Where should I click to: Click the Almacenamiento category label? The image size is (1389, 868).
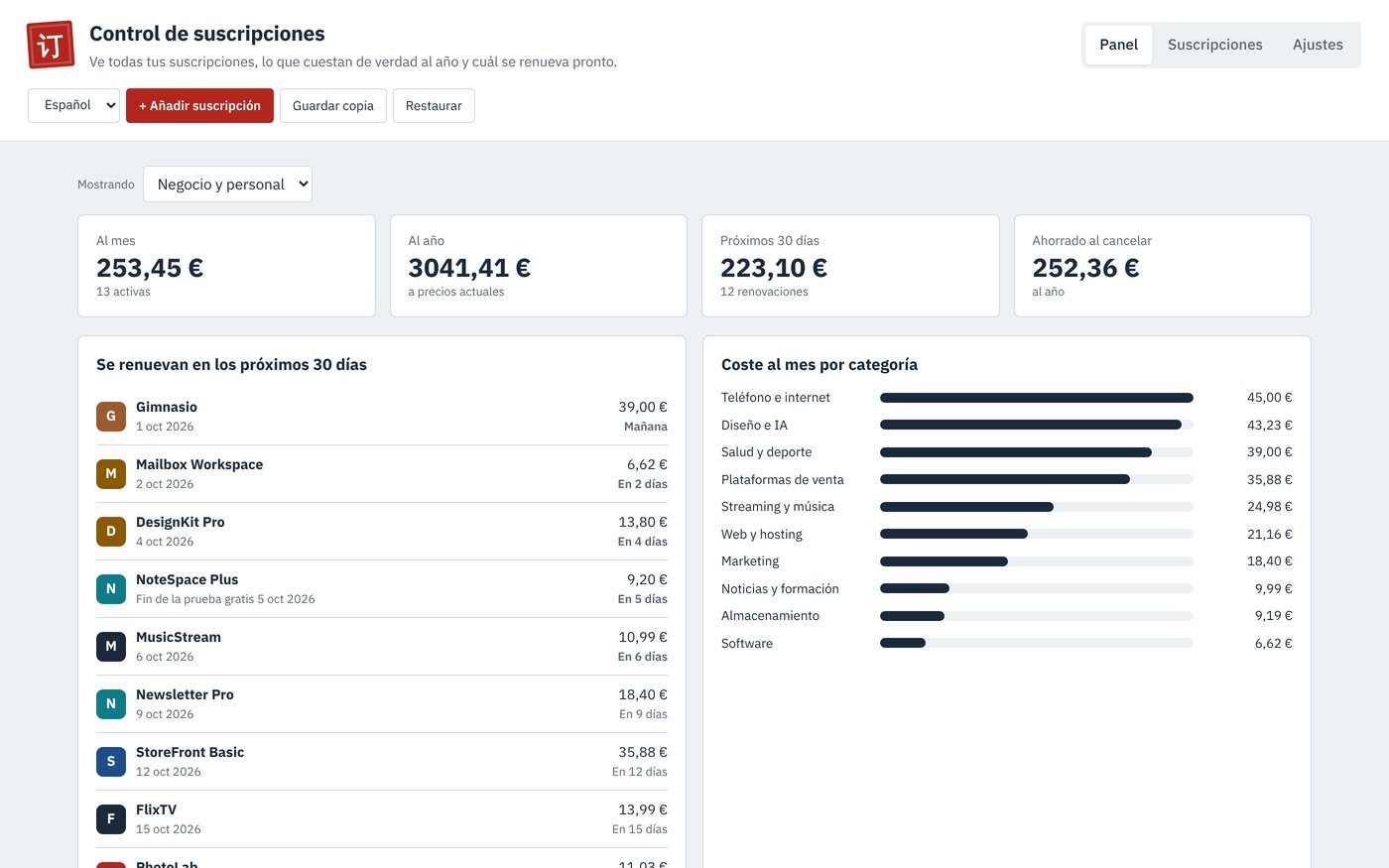click(770, 616)
